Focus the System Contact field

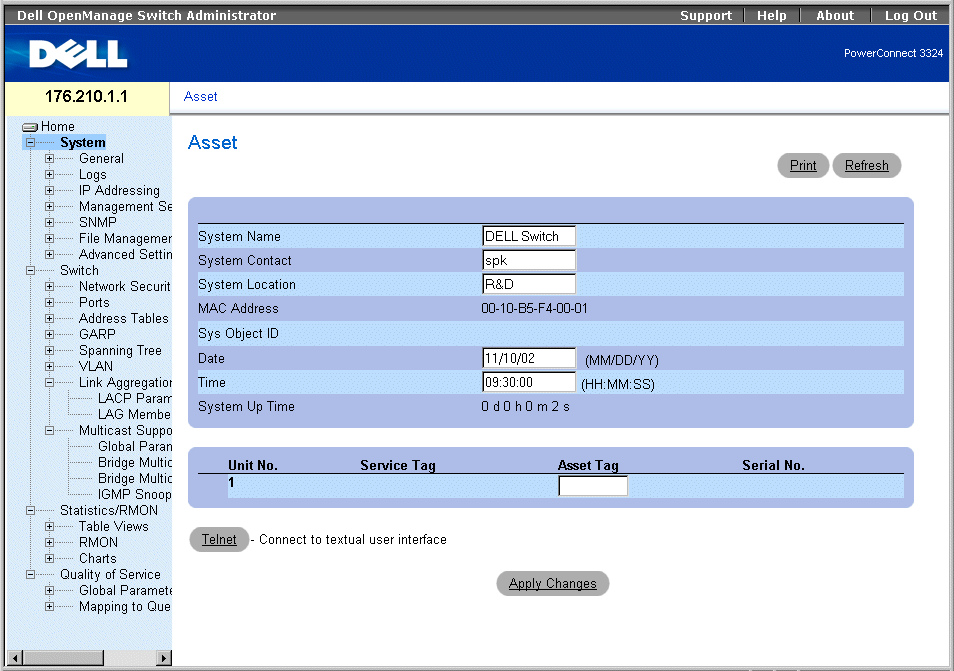click(528, 260)
